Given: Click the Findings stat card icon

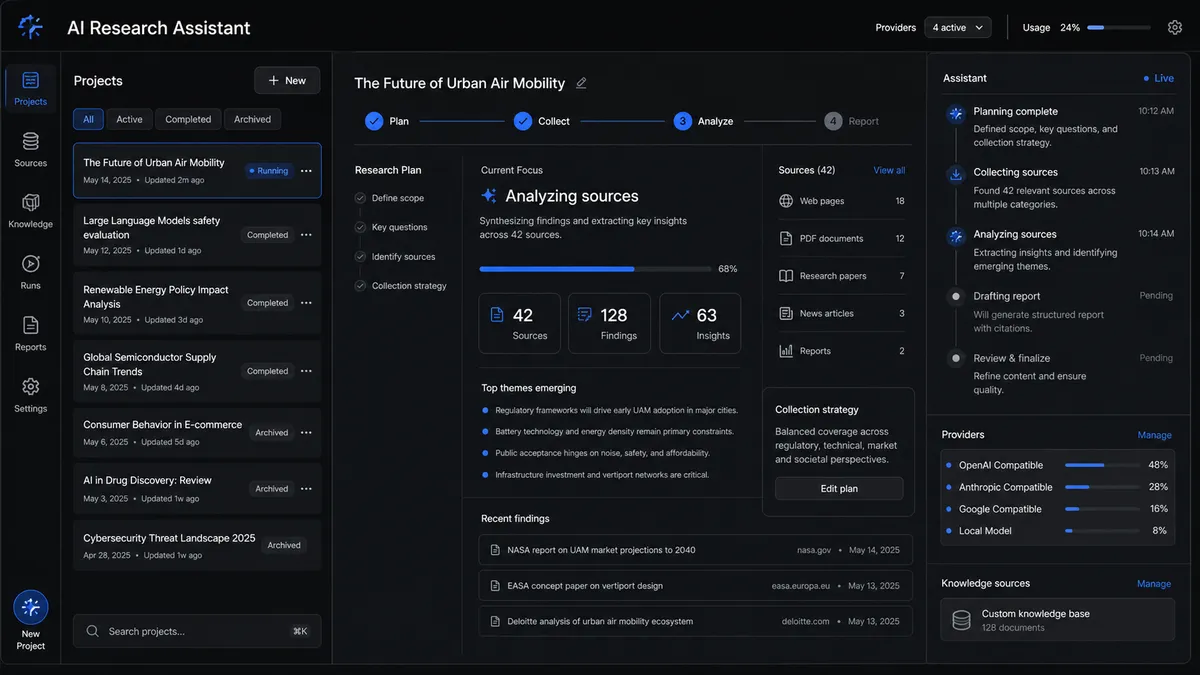Looking at the screenshot, I should [x=585, y=315].
